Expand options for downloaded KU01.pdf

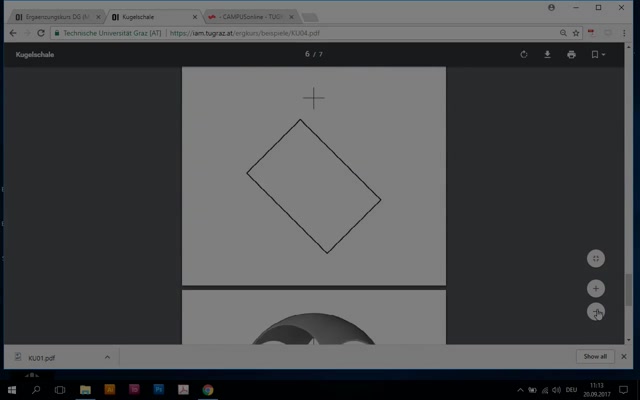[108, 356]
